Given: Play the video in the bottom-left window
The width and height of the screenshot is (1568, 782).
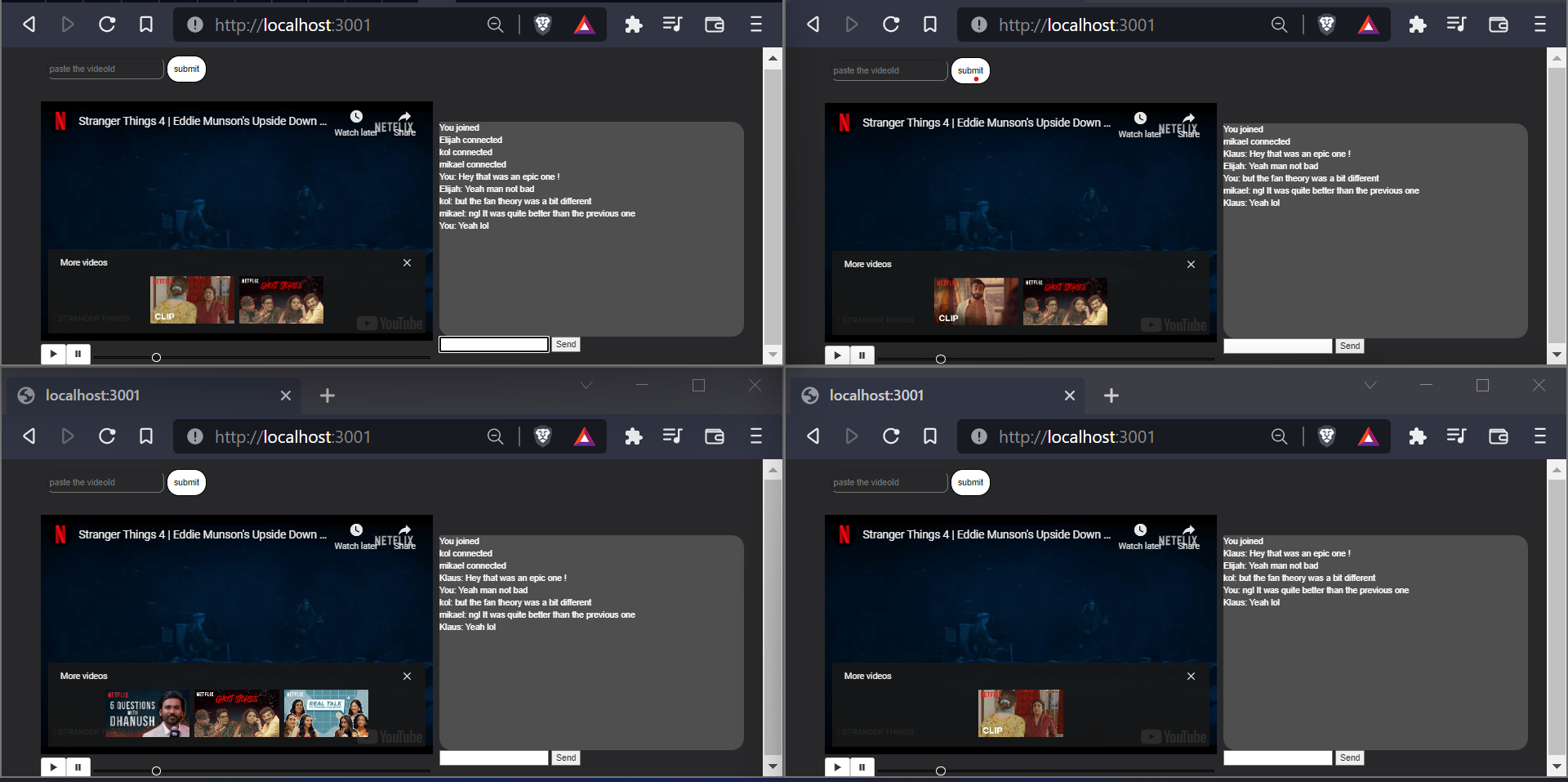Looking at the screenshot, I should pos(53,768).
